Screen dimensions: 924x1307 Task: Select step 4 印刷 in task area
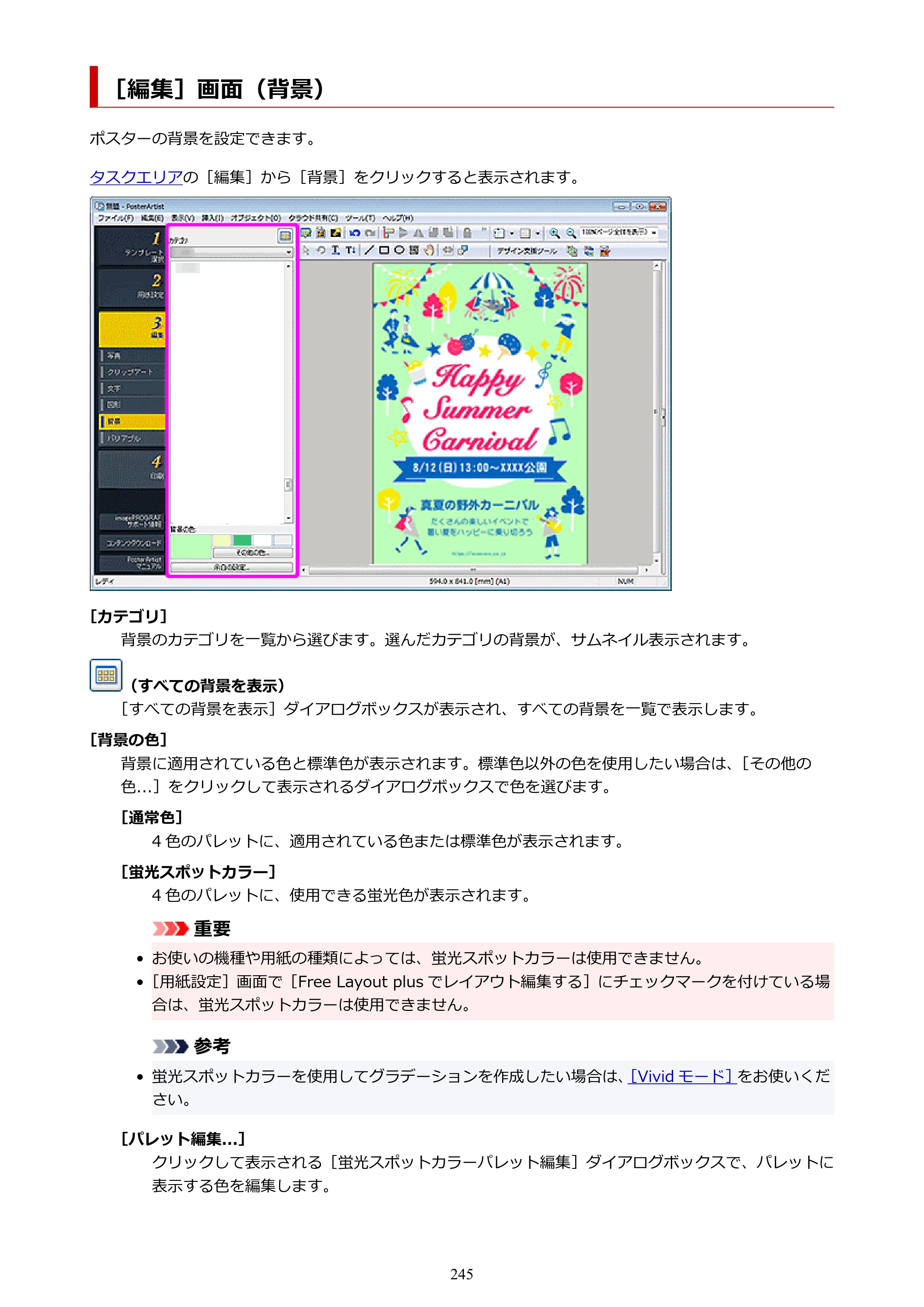point(132,470)
